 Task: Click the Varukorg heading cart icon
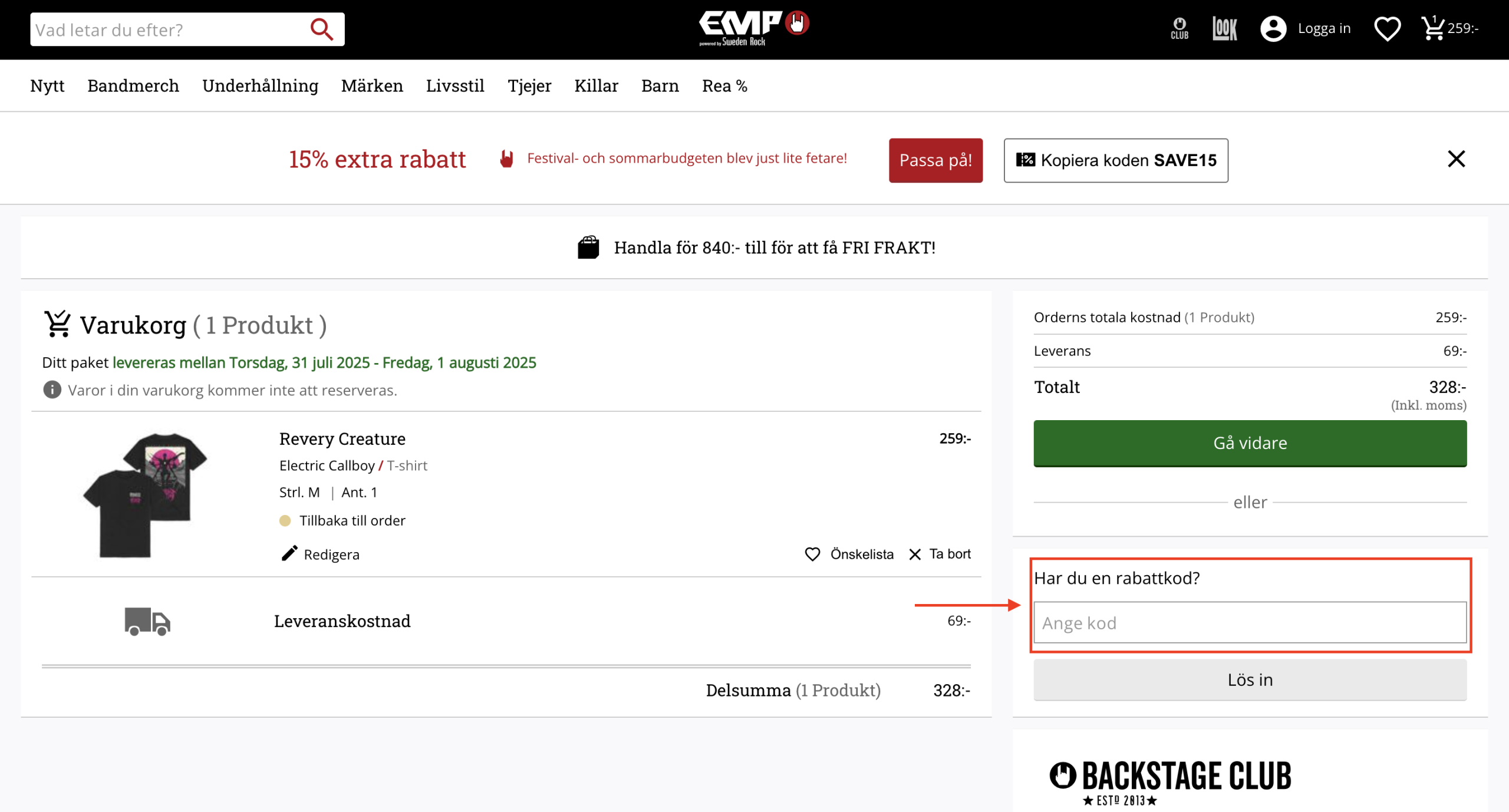(x=58, y=324)
